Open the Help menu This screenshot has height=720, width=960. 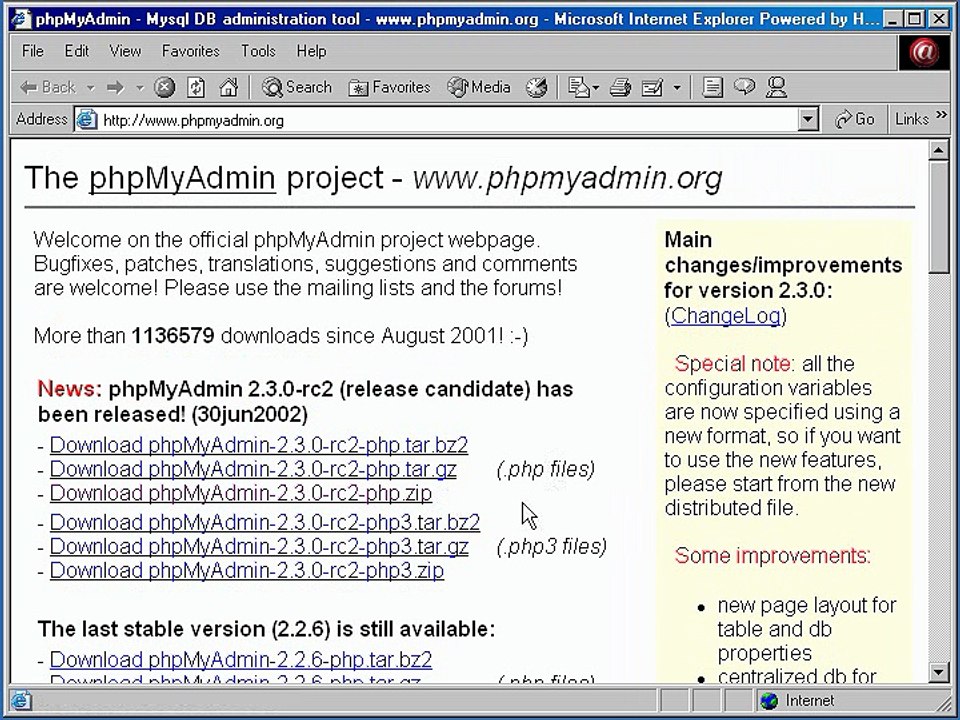[311, 51]
